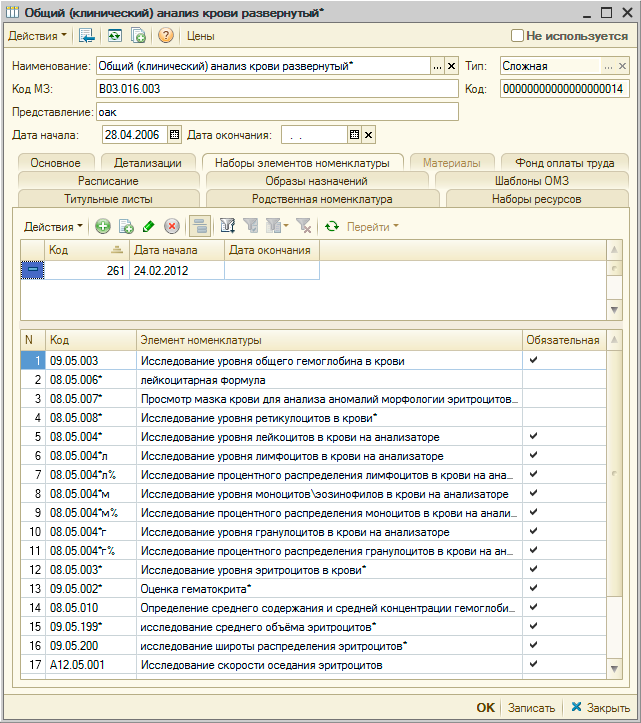Open calendar picker for Дата начала
The image size is (641, 723).
pos(174,135)
